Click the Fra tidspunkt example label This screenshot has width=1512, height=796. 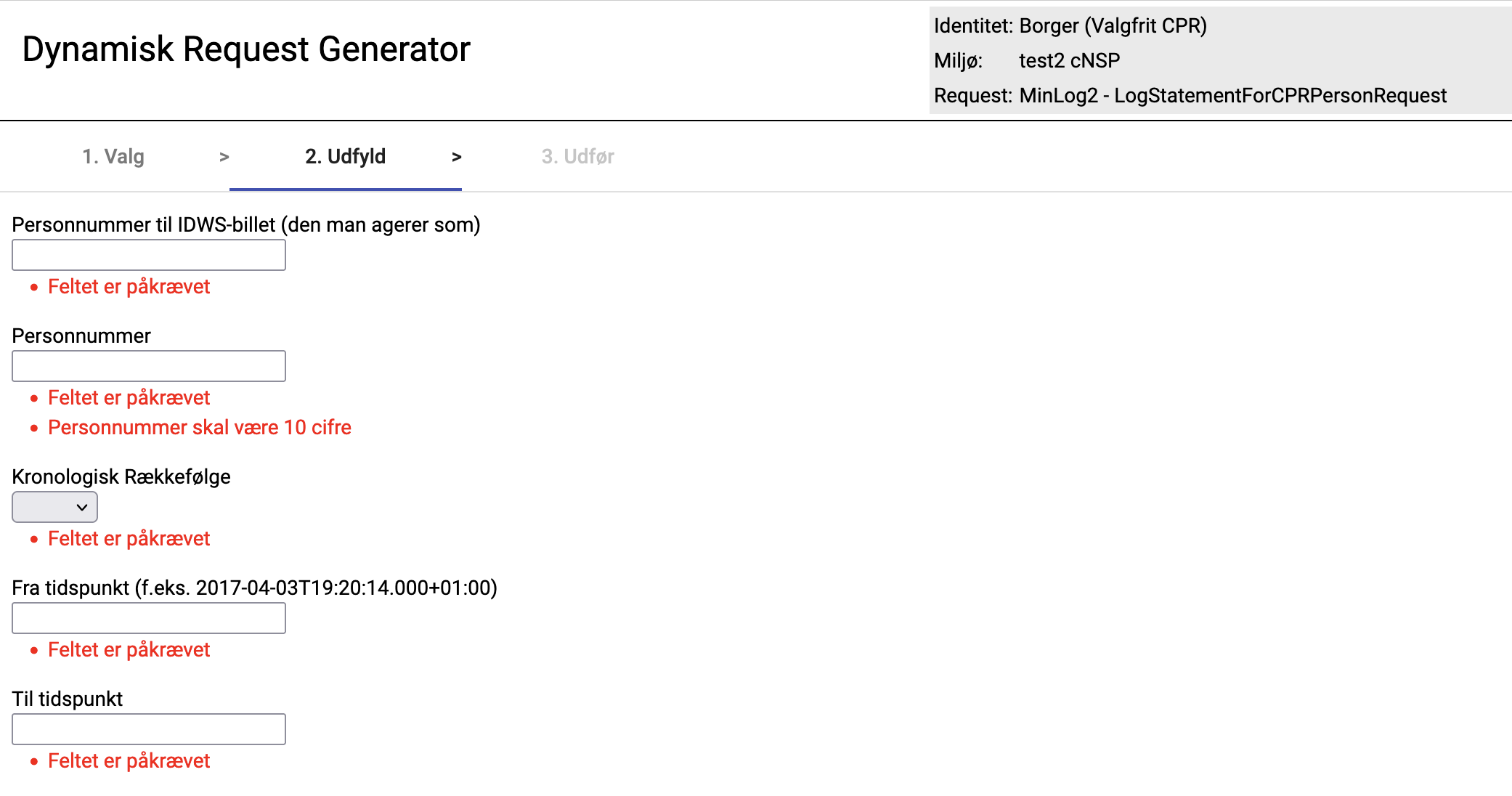click(254, 588)
